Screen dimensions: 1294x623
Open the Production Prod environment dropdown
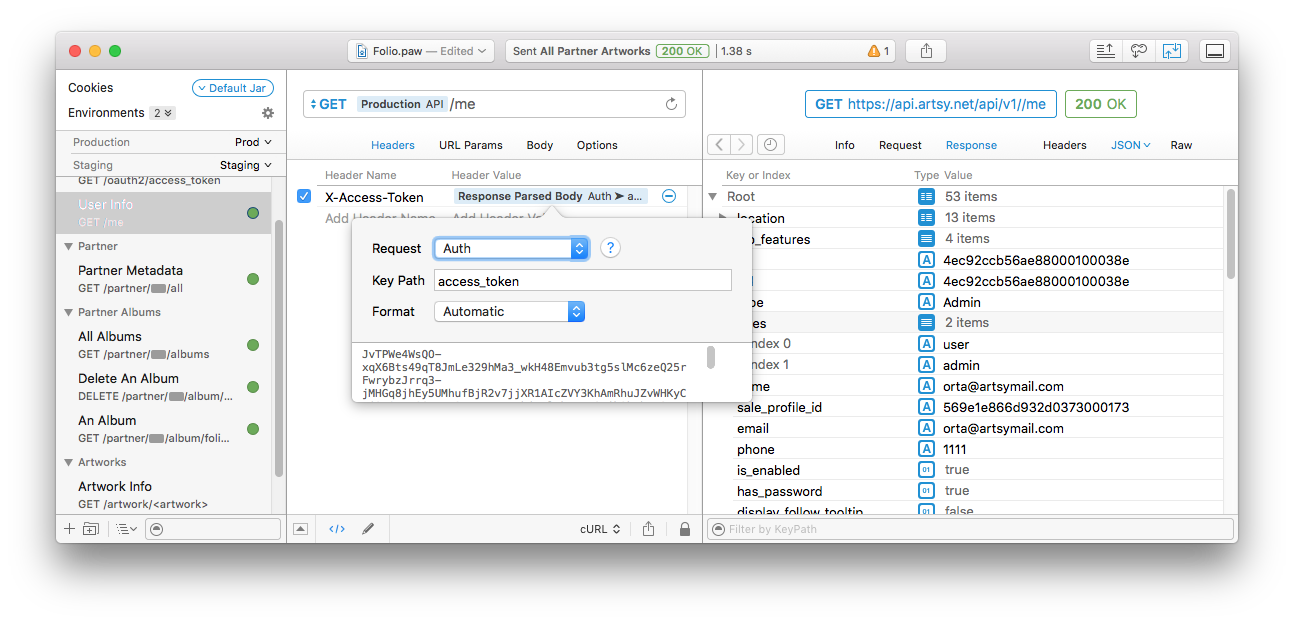254,142
